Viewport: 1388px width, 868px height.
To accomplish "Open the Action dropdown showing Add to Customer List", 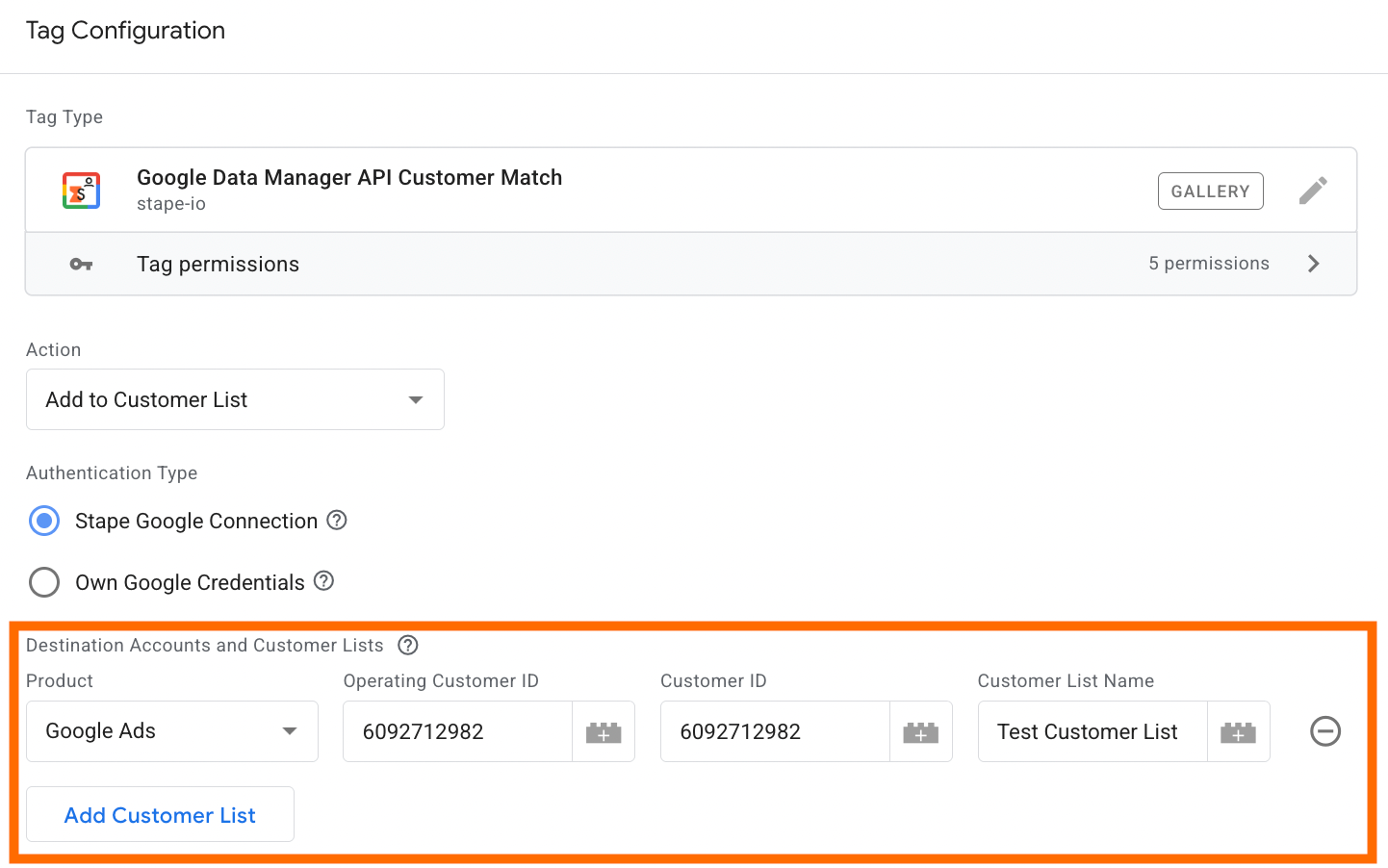I will click(235, 399).
